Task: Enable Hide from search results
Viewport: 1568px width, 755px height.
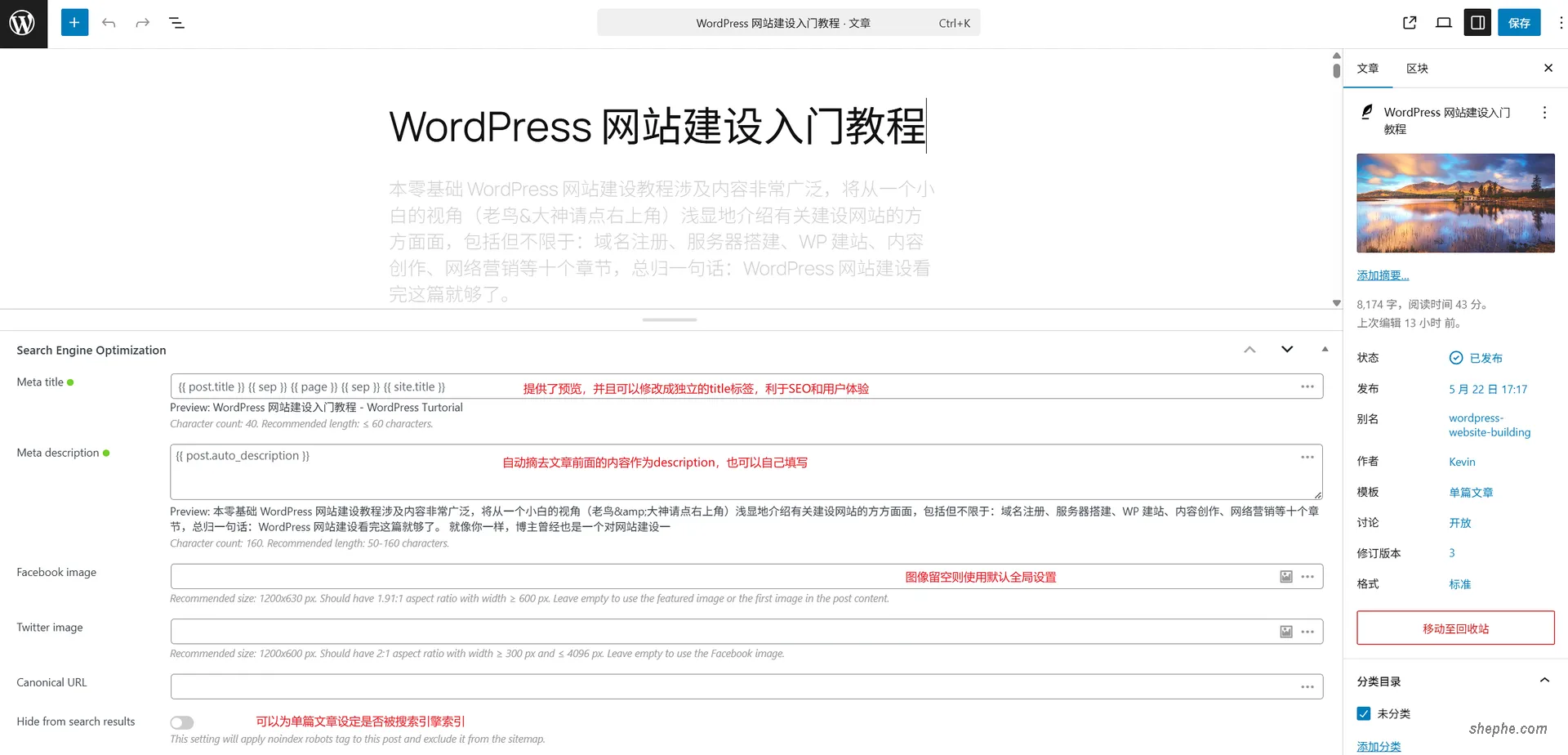Action: pyautogui.click(x=181, y=721)
